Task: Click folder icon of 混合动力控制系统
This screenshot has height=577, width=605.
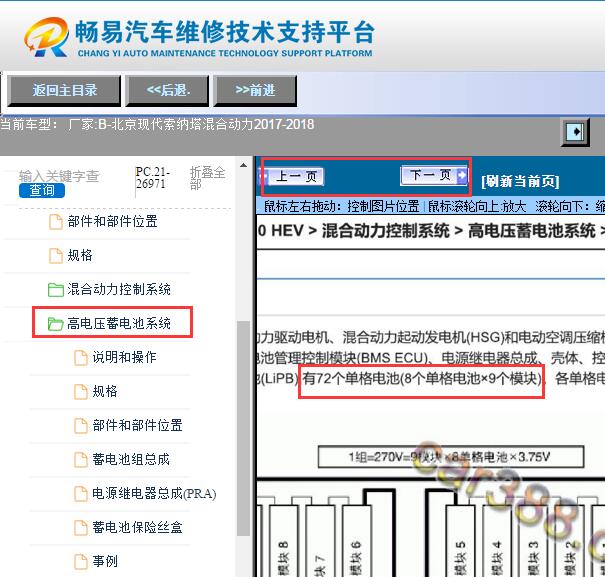Action: pyautogui.click(x=56, y=289)
